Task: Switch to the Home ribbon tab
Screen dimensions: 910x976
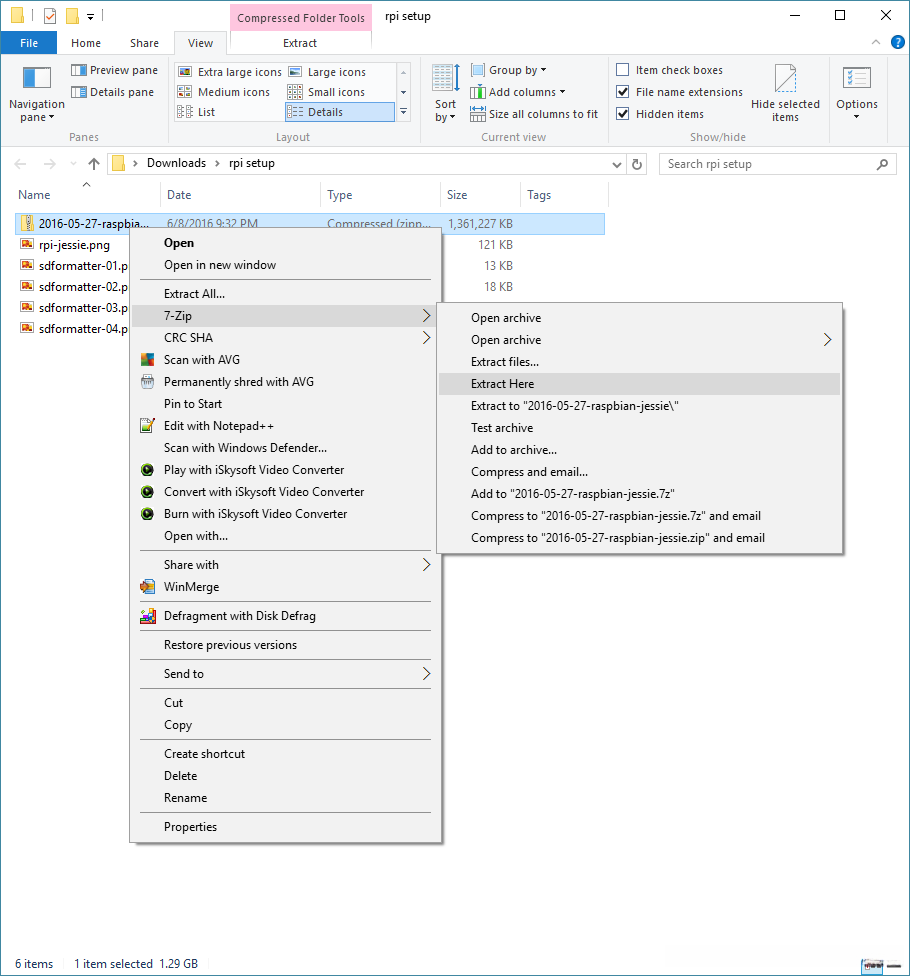Action: coord(86,43)
